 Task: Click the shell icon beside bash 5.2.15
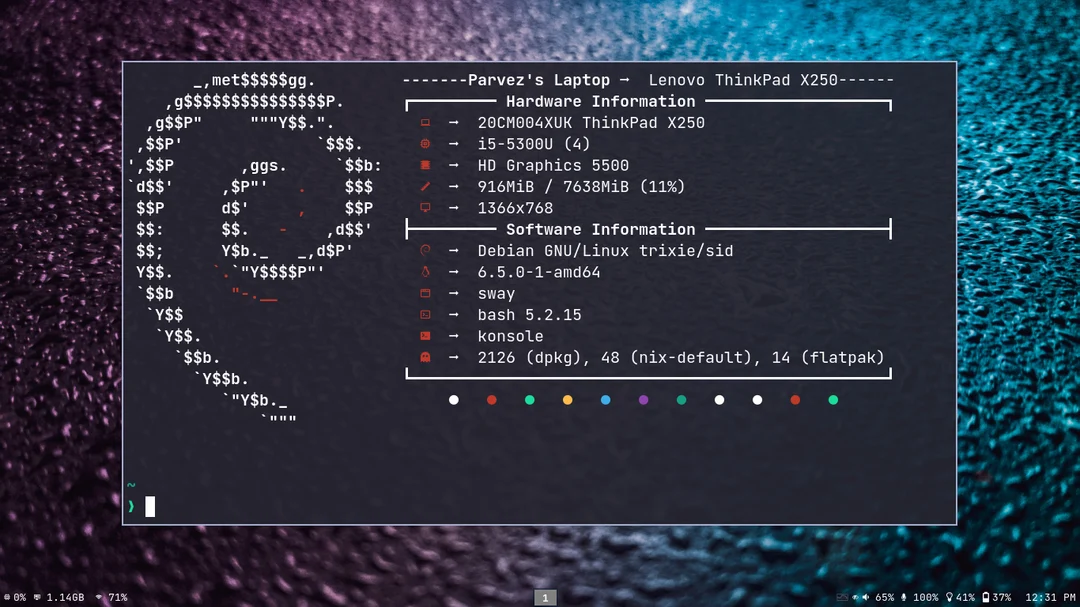[x=425, y=314]
